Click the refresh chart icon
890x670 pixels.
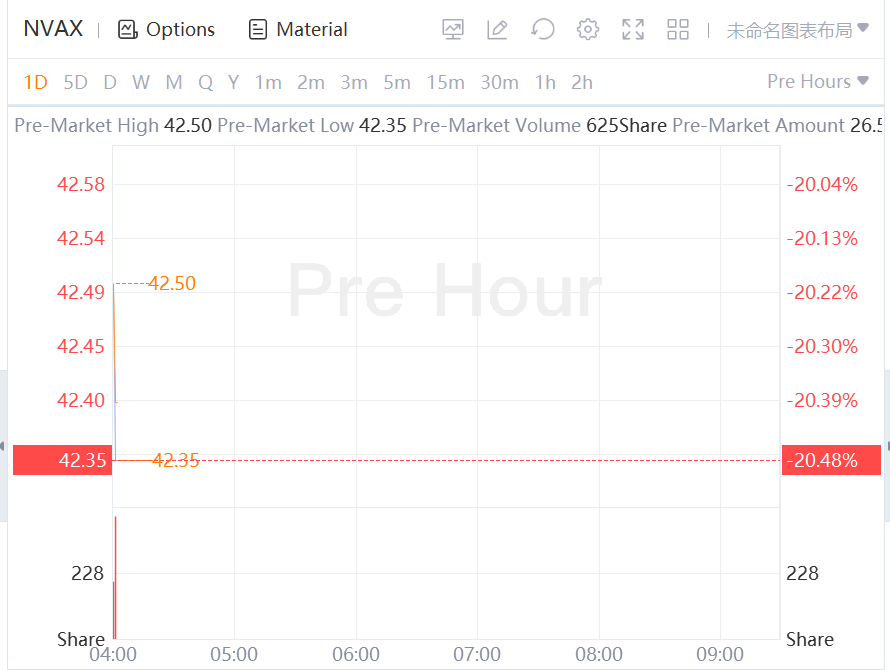(x=543, y=30)
